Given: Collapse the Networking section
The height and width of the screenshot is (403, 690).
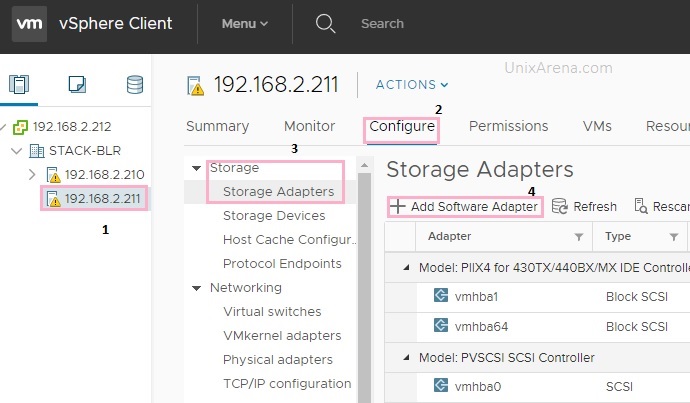Looking at the screenshot, I should click(x=196, y=288).
